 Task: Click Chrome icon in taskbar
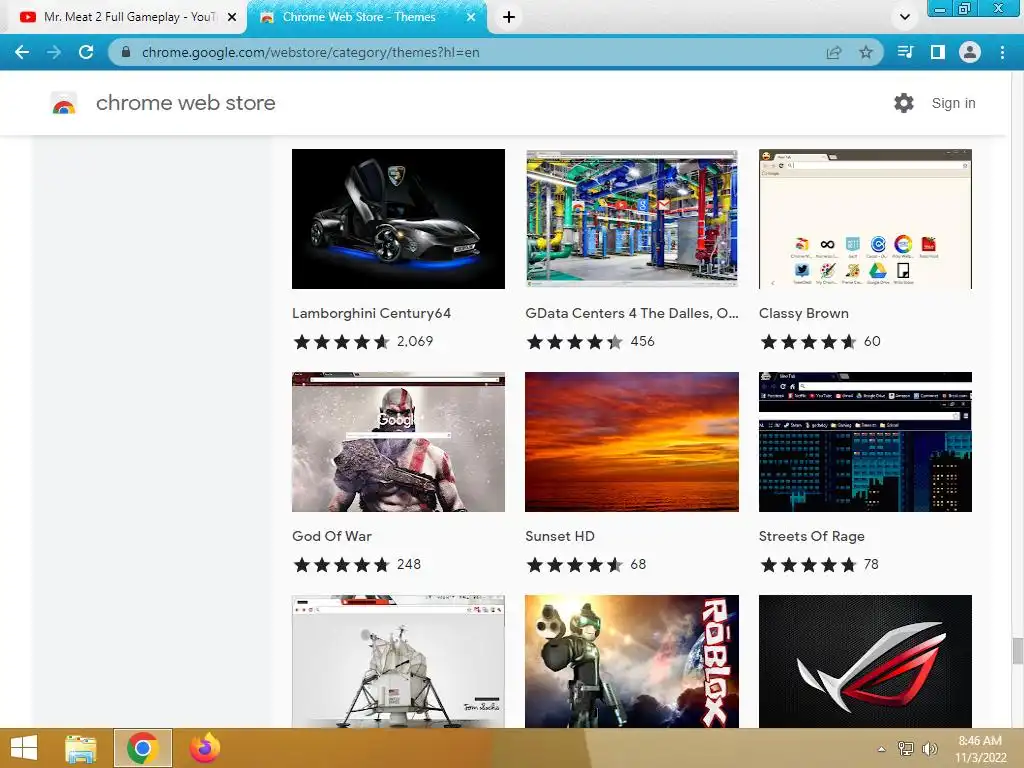(142, 748)
